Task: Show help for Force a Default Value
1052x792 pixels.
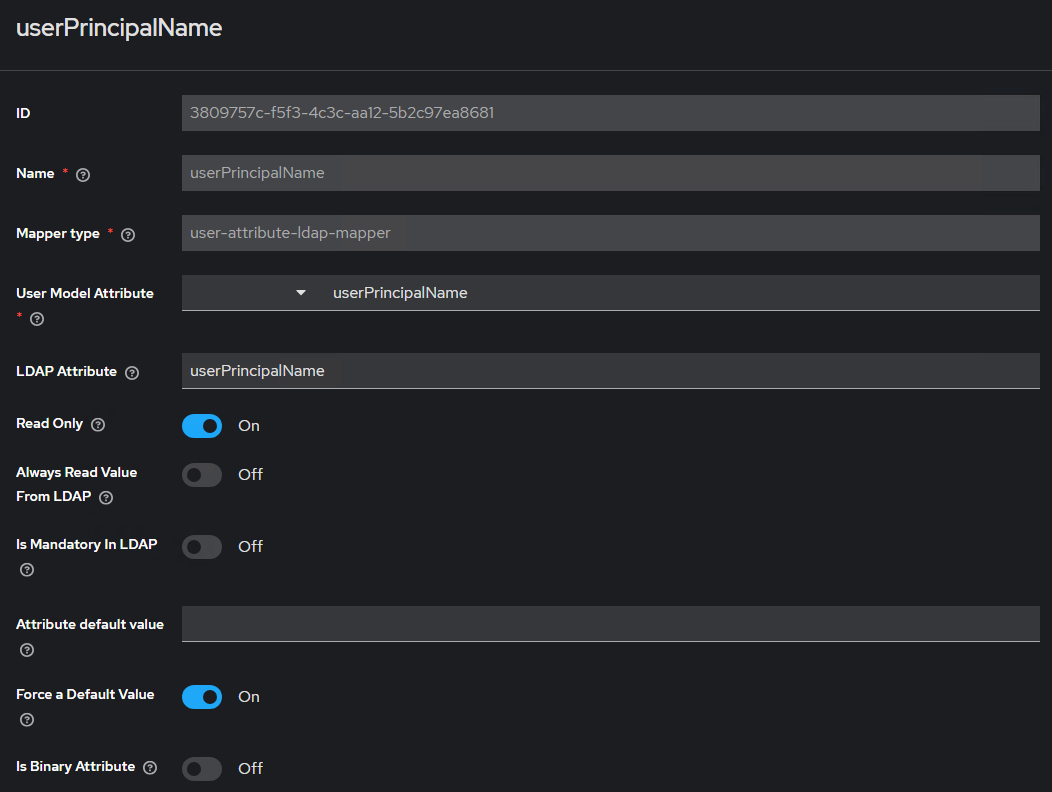Action: [27, 720]
